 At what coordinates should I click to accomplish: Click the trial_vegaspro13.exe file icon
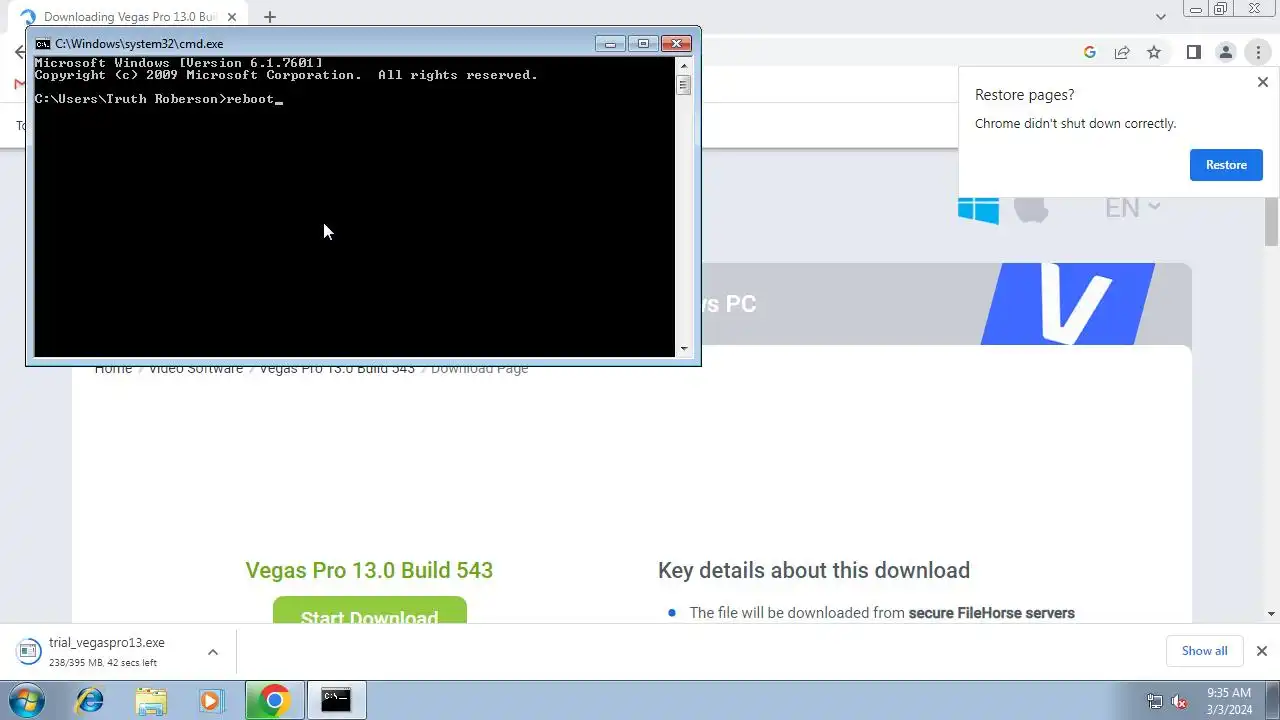(x=28, y=651)
